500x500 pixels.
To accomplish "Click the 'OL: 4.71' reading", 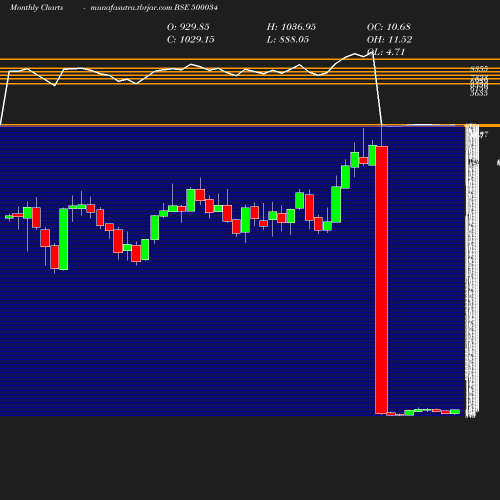I will pos(386,52).
